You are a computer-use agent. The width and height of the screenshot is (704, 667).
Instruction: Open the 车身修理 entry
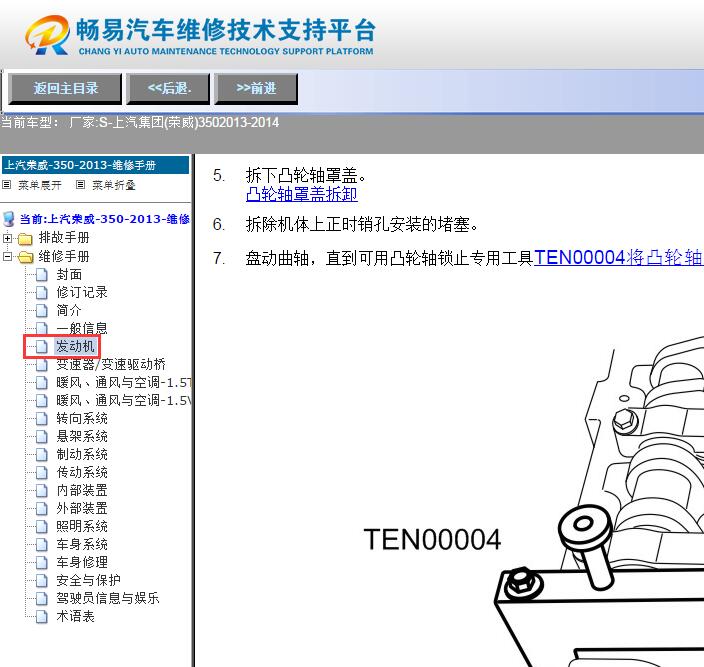click(82, 562)
